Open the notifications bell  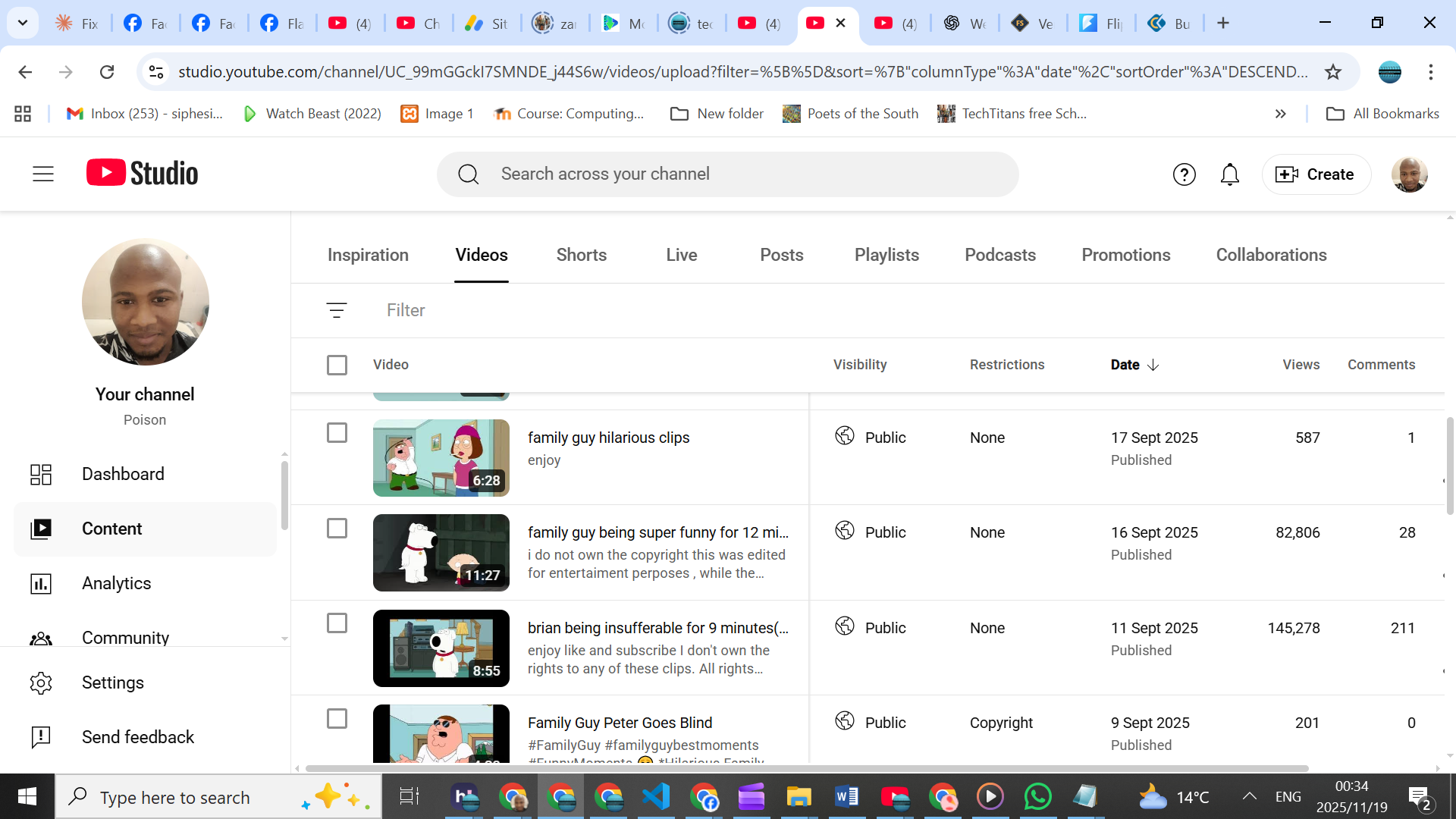[x=1229, y=174]
